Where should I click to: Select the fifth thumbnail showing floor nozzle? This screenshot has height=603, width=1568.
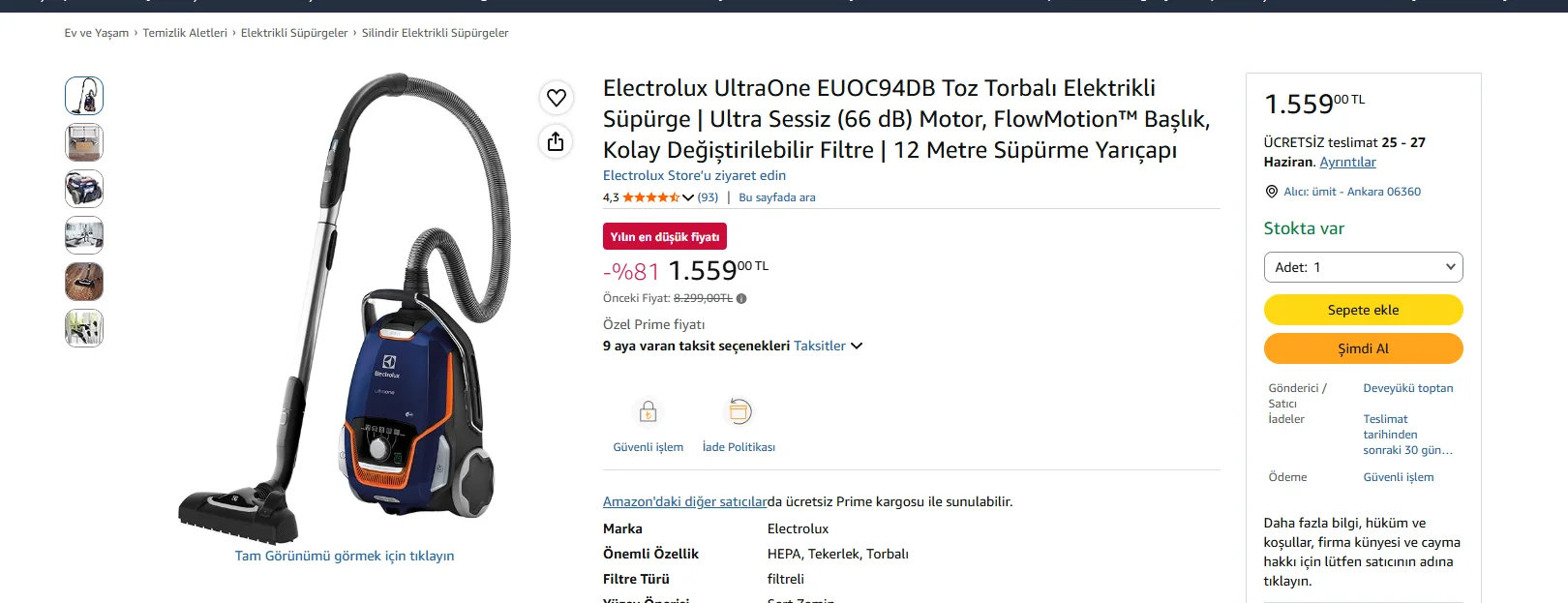coord(84,282)
